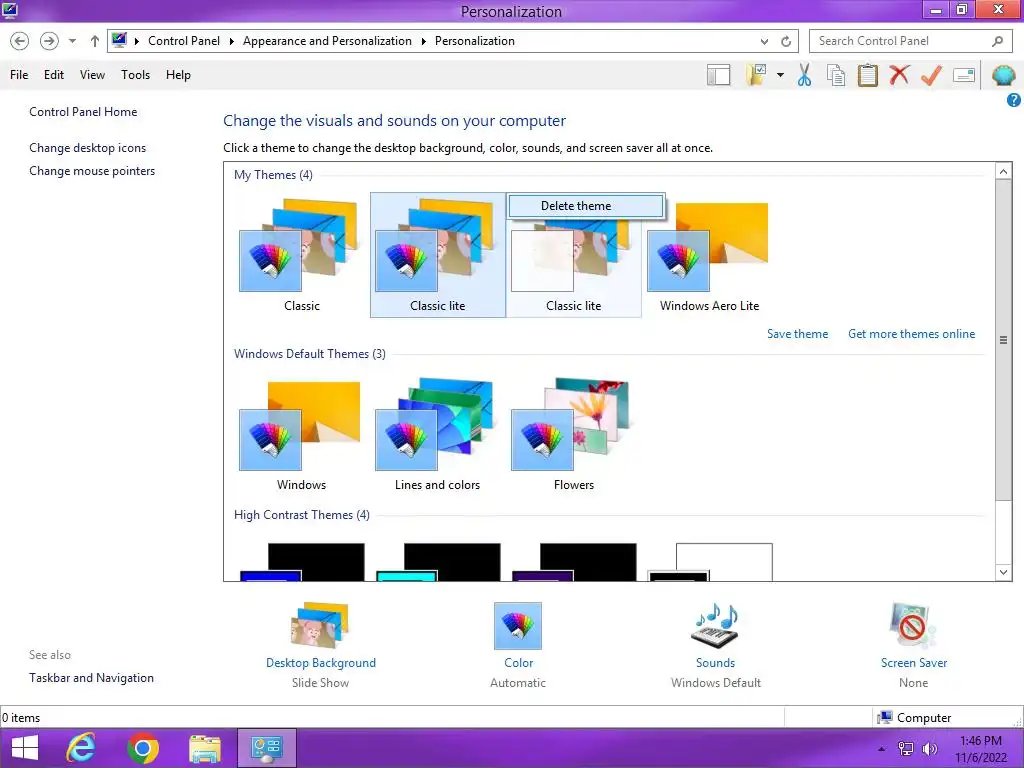The height and width of the screenshot is (768, 1024).
Task: Select the Flowers theme
Action: [573, 434]
